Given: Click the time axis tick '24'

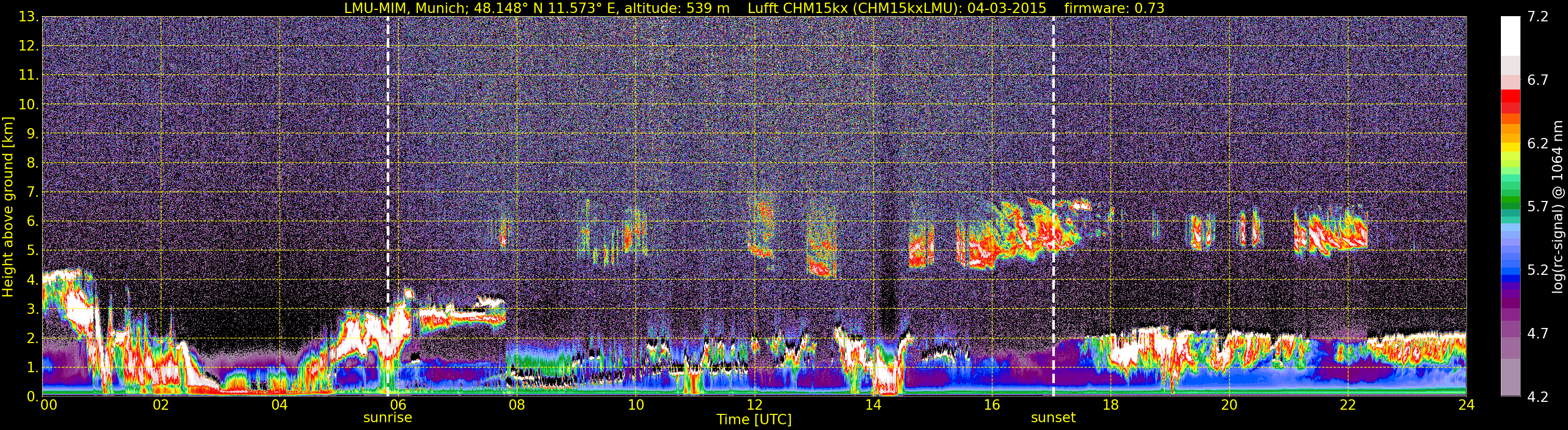Looking at the screenshot, I should (1467, 406).
